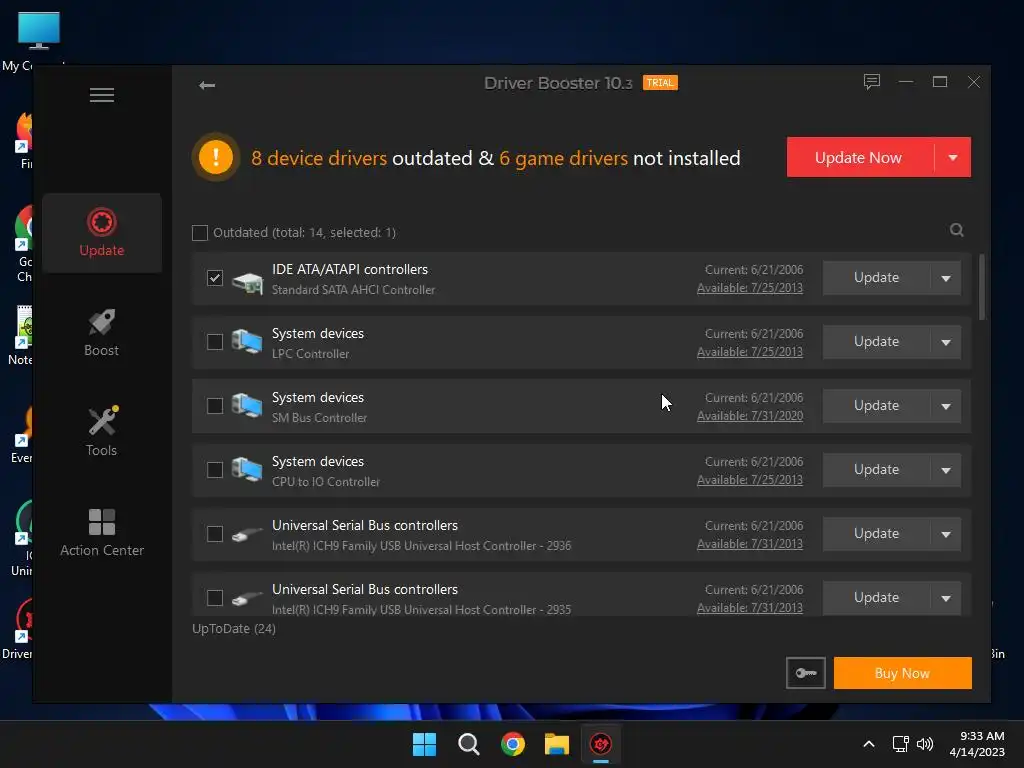Click the orange warning exclamation icon
The width and height of the screenshot is (1024, 768).
[216, 157]
